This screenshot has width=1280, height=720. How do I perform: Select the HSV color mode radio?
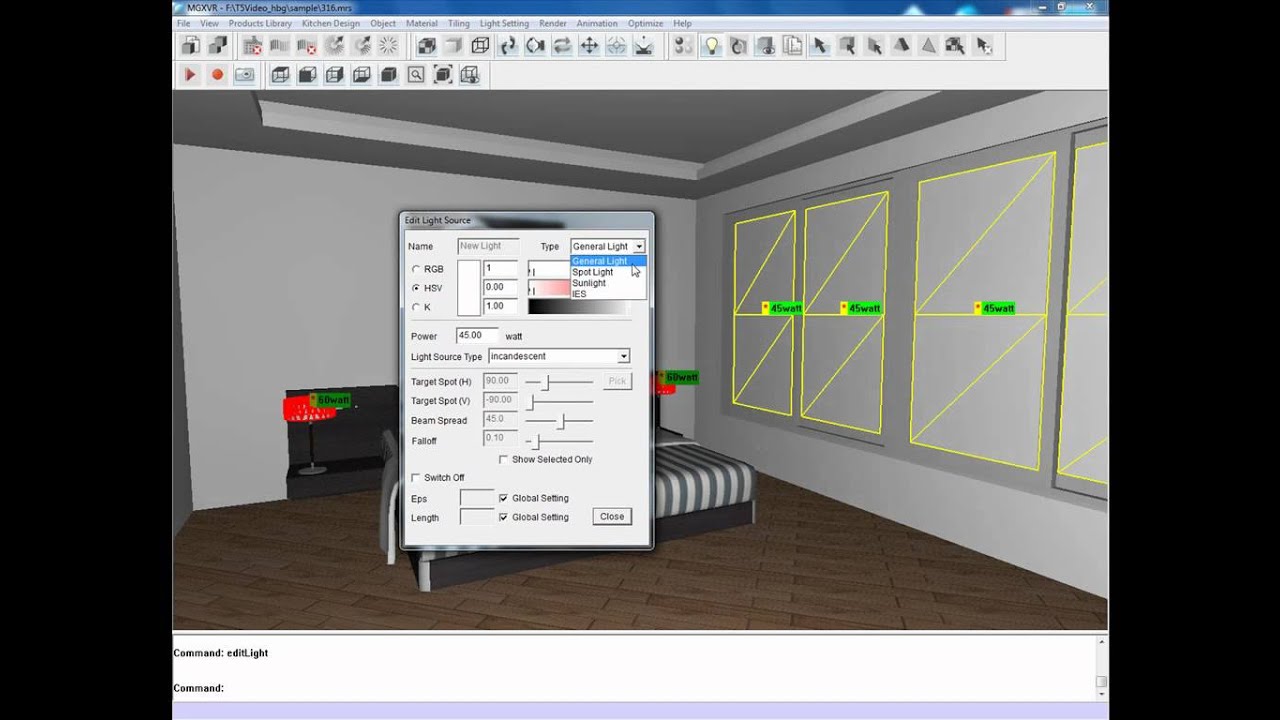tap(416, 288)
